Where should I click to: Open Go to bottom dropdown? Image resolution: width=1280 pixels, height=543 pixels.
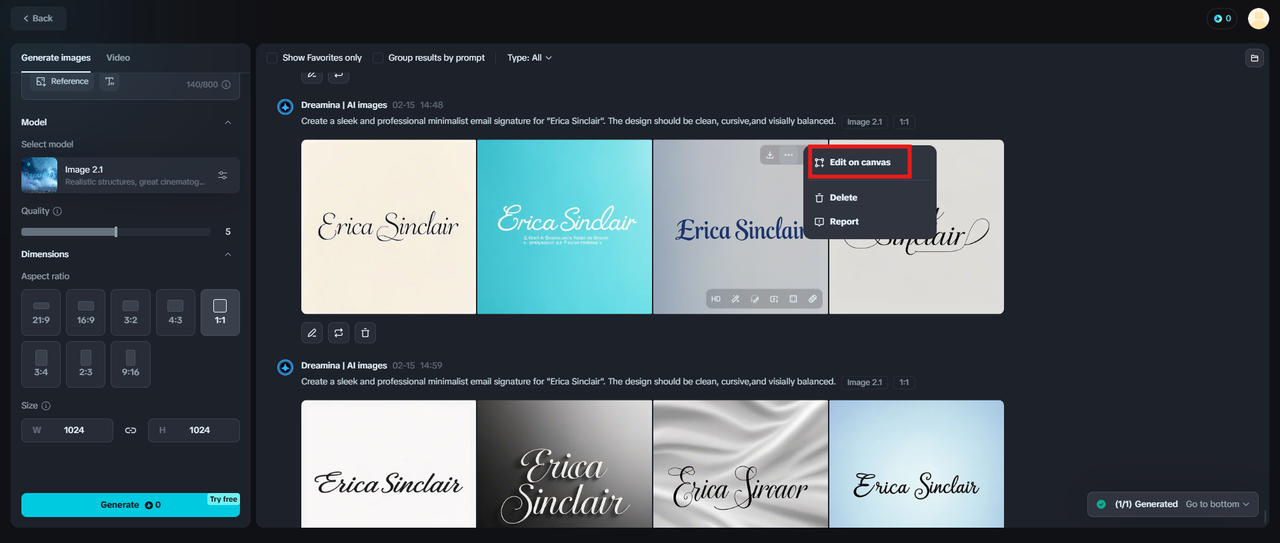tap(1217, 504)
